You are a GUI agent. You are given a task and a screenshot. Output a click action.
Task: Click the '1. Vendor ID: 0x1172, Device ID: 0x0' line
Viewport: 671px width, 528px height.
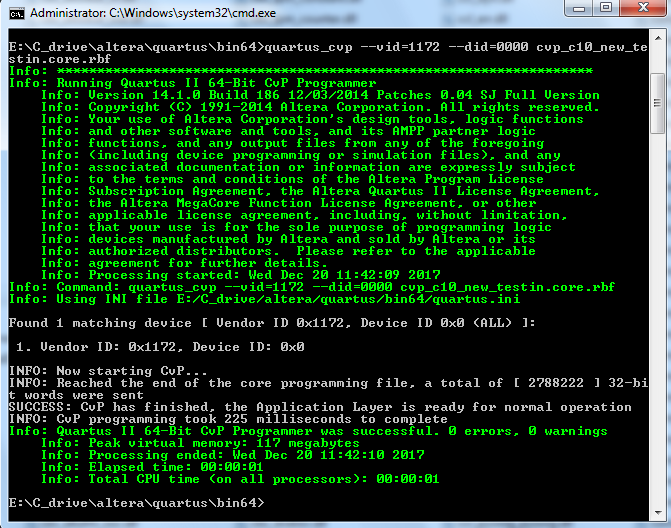[160, 347]
